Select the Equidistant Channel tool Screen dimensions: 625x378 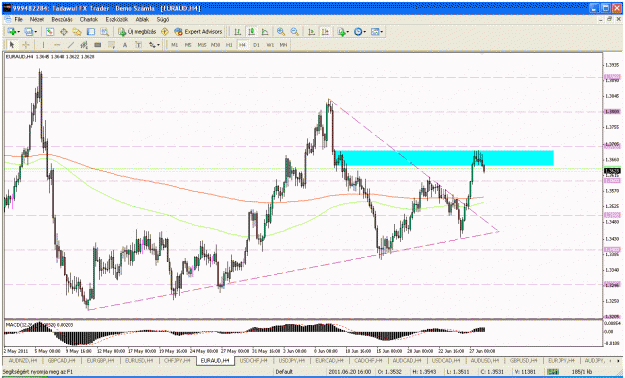point(84,45)
